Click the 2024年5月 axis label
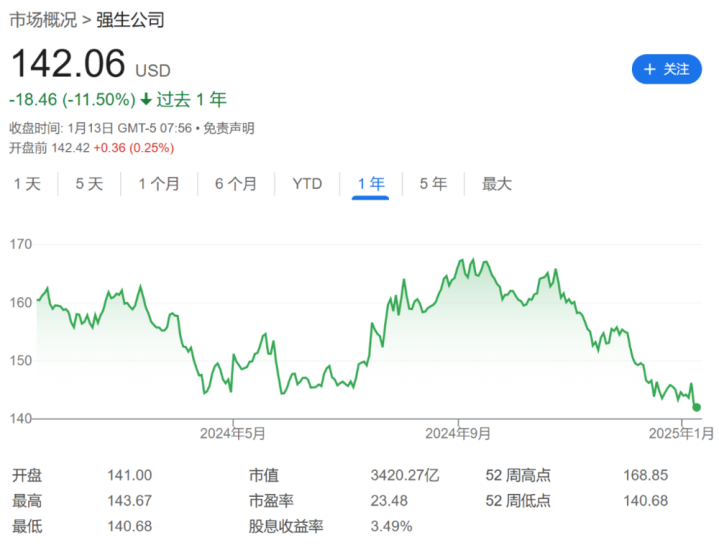Viewport: 719px width, 553px height. 232,433
